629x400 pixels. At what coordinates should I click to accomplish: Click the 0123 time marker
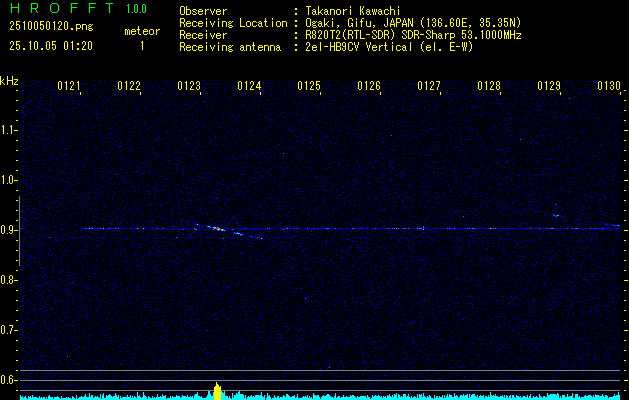coord(189,86)
